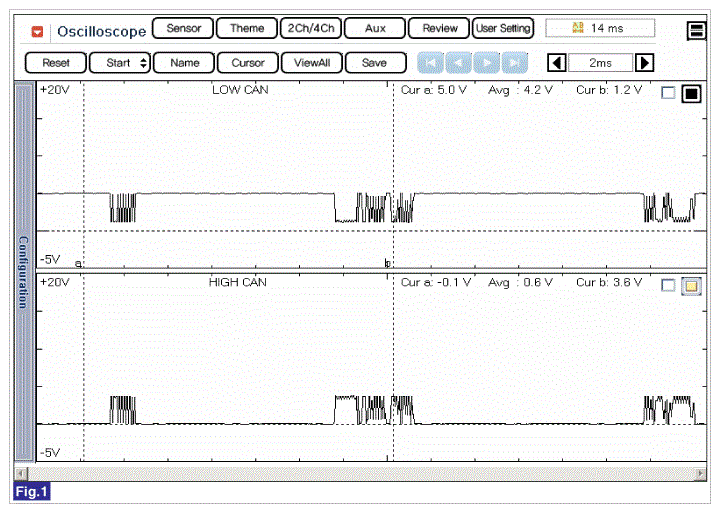Click the Save button
The width and height of the screenshot is (720, 513).
(x=374, y=63)
